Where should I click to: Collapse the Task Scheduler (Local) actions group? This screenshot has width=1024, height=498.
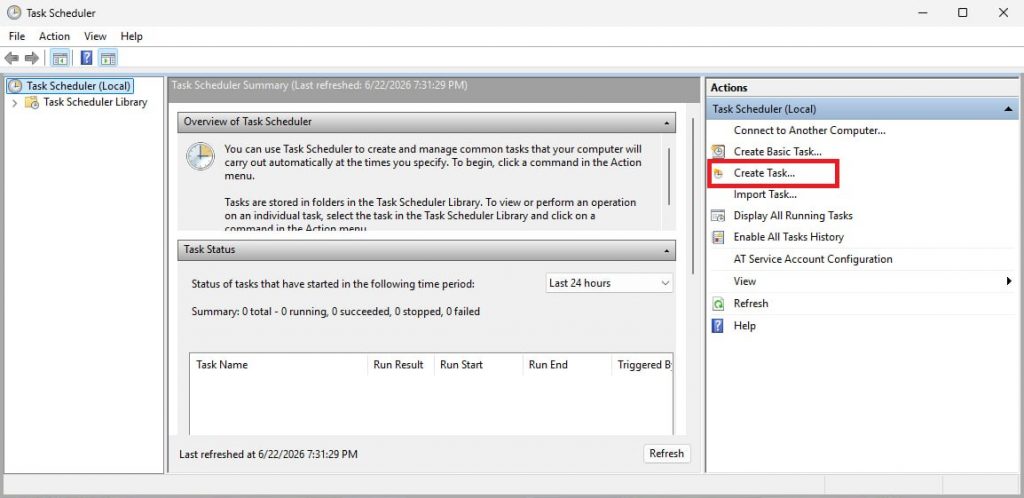pyautogui.click(x=1008, y=110)
